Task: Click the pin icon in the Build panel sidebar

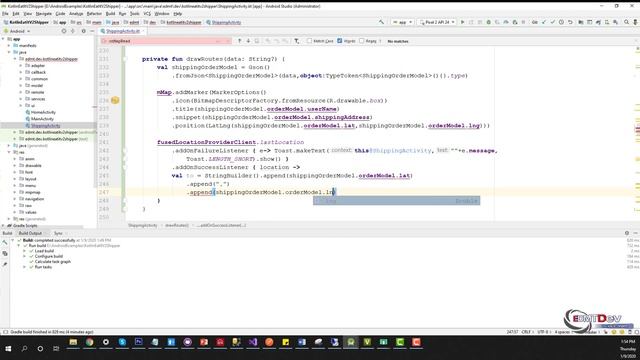Action: coord(5,264)
